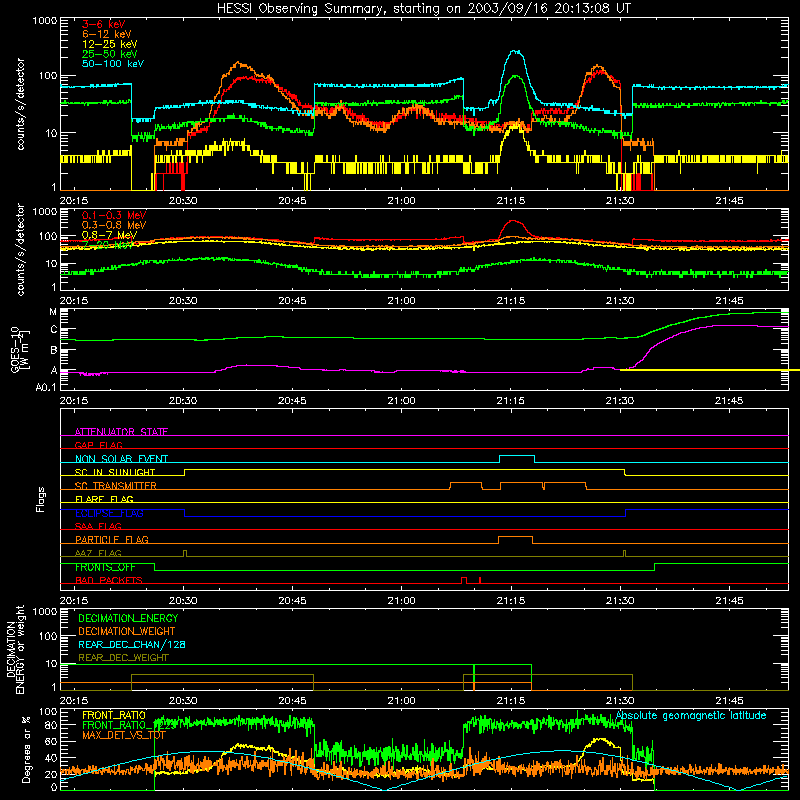Click the Absolute geomagnetic latitude label
The width and height of the screenshot is (800, 800).
pyautogui.click(x=691, y=715)
